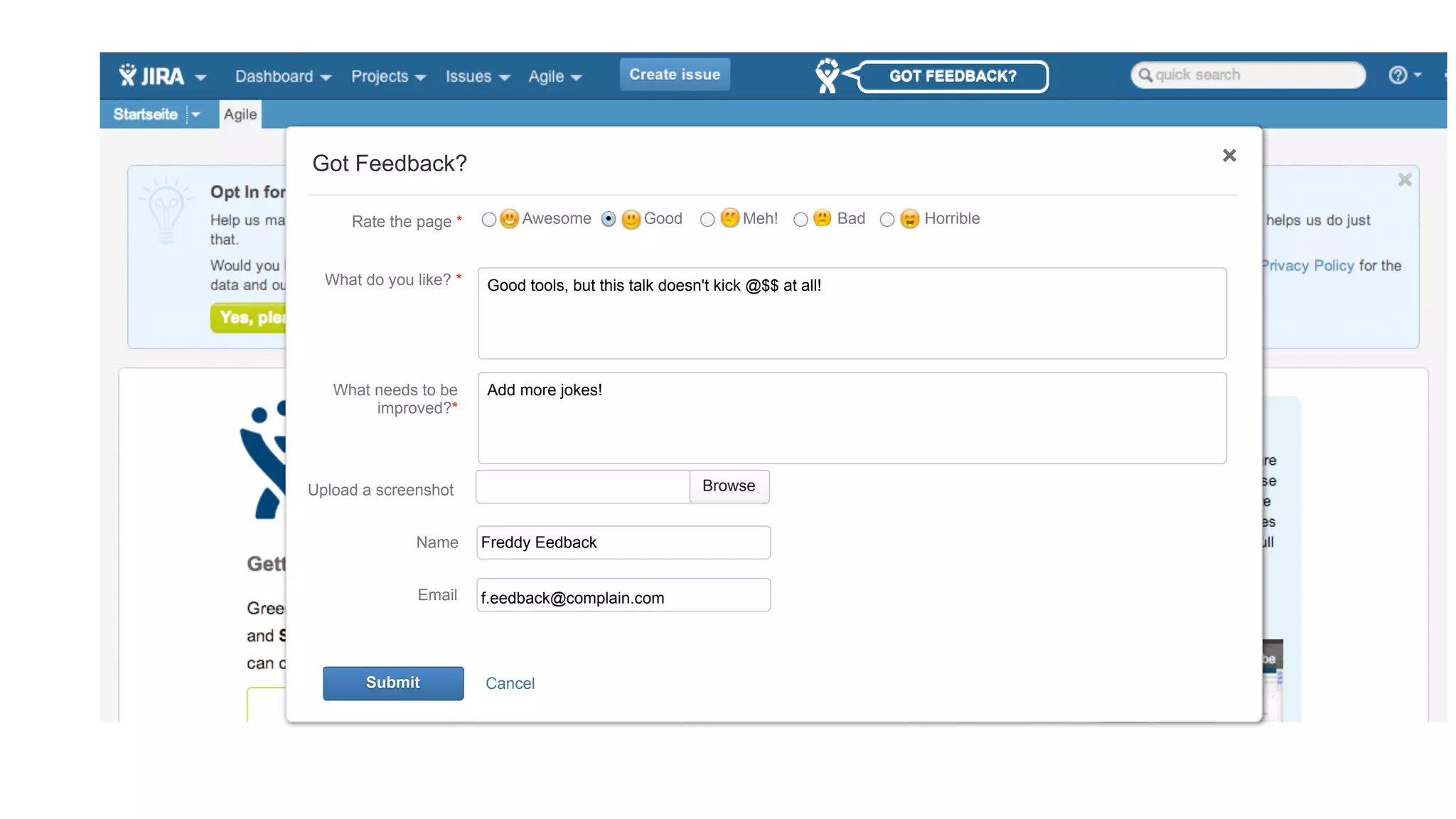Submit the feedback form
The height and width of the screenshot is (819, 1456).
click(x=393, y=683)
